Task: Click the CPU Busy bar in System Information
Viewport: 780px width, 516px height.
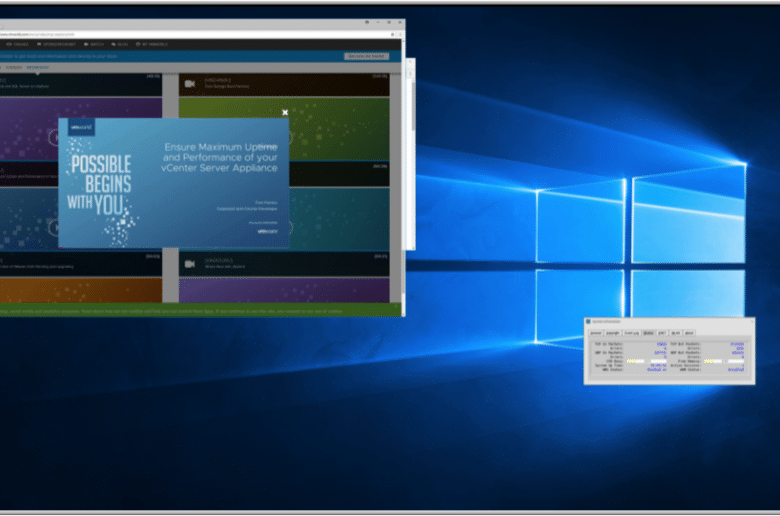Action: 646,361
